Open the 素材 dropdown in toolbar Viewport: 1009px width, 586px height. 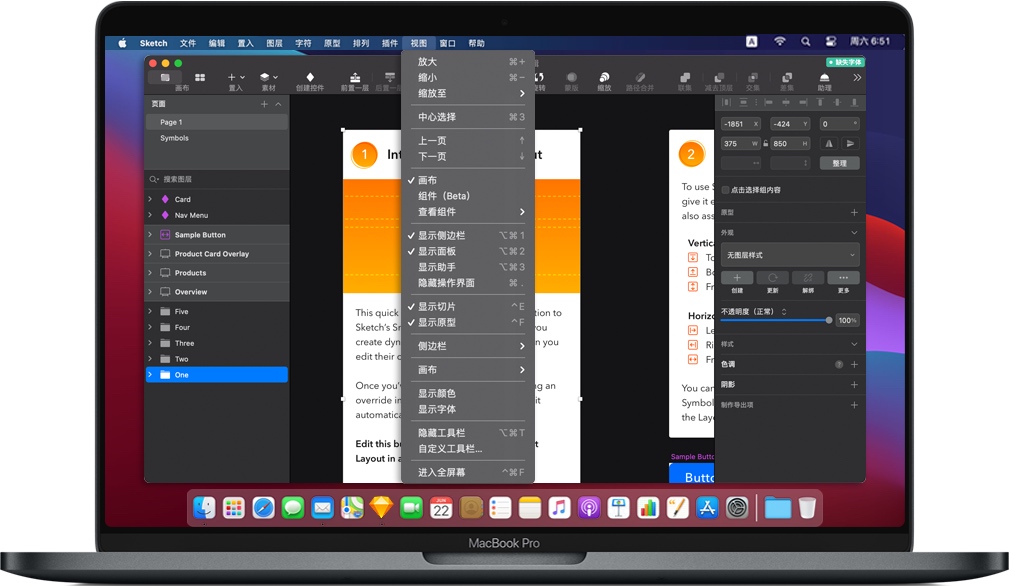pyautogui.click(x=269, y=77)
